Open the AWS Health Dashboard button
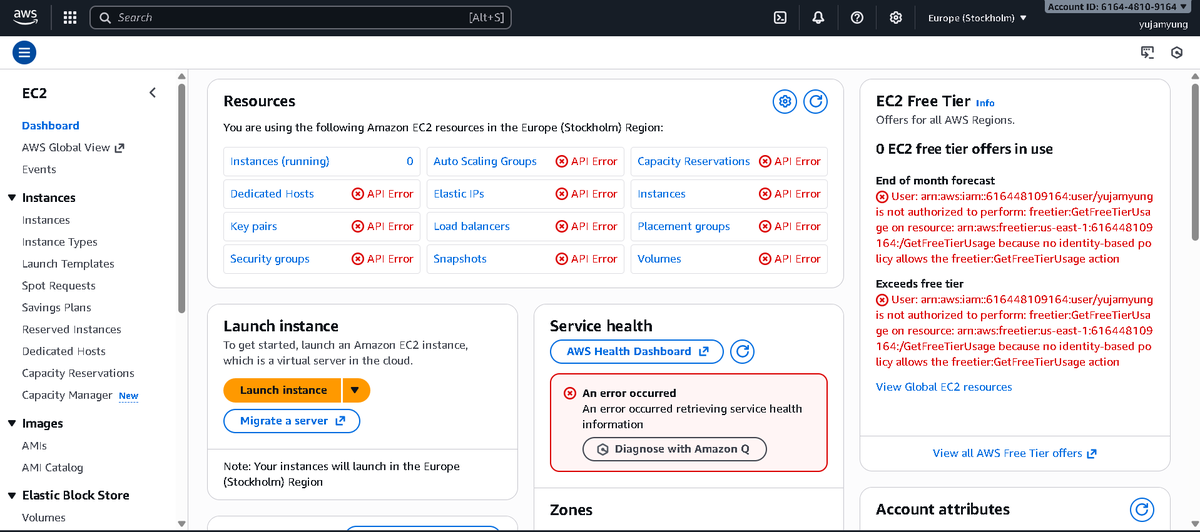The image size is (1200, 532). (x=637, y=351)
